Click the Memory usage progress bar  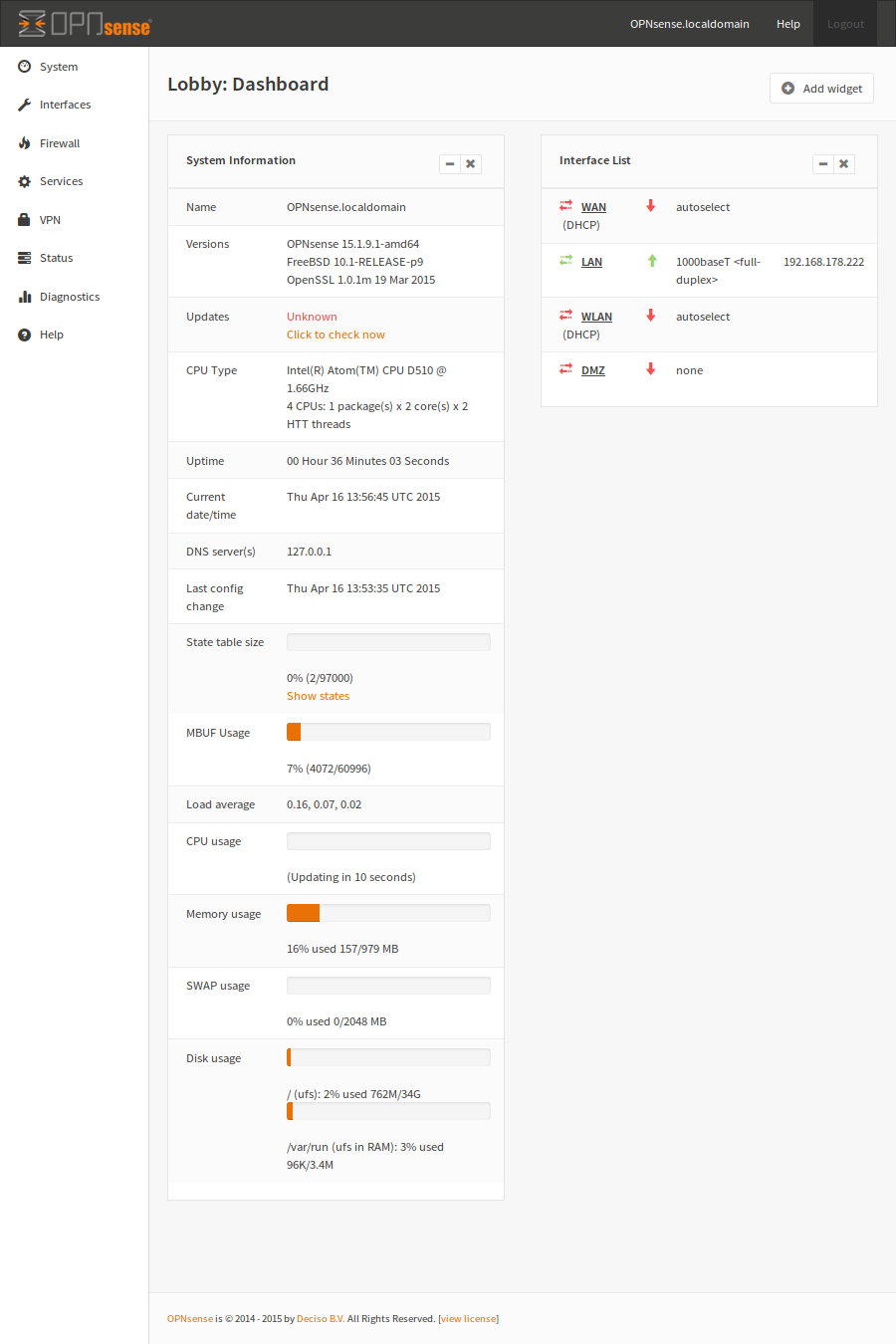pos(388,913)
